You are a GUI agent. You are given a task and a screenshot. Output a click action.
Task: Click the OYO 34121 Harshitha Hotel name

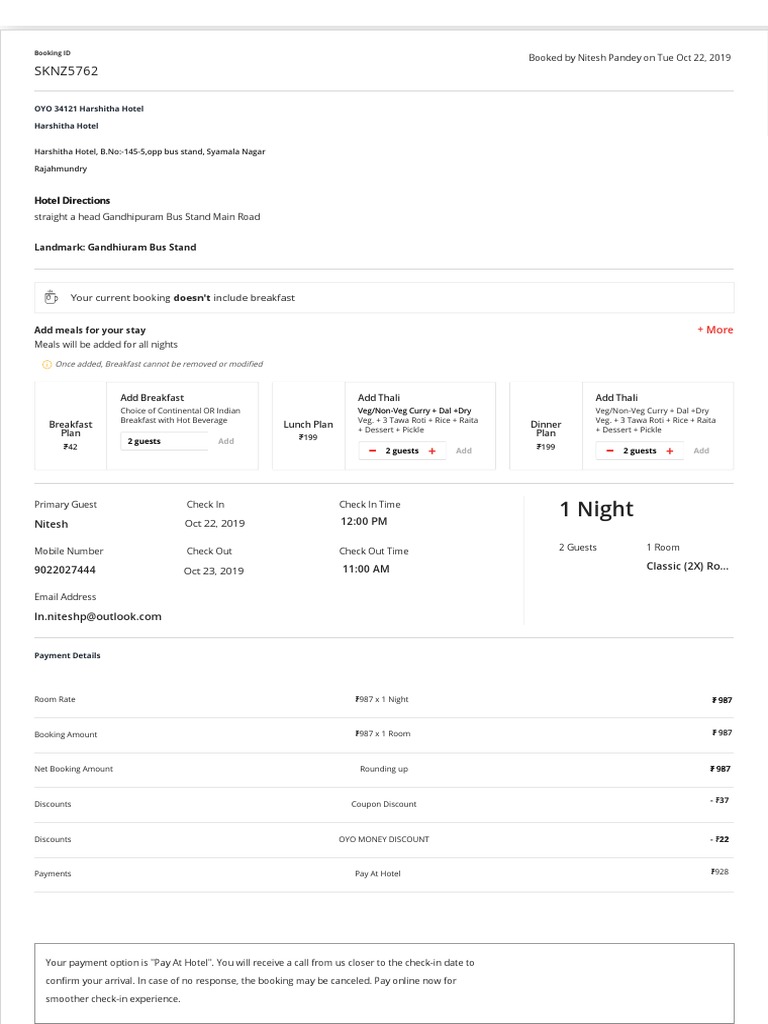tap(96, 108)
